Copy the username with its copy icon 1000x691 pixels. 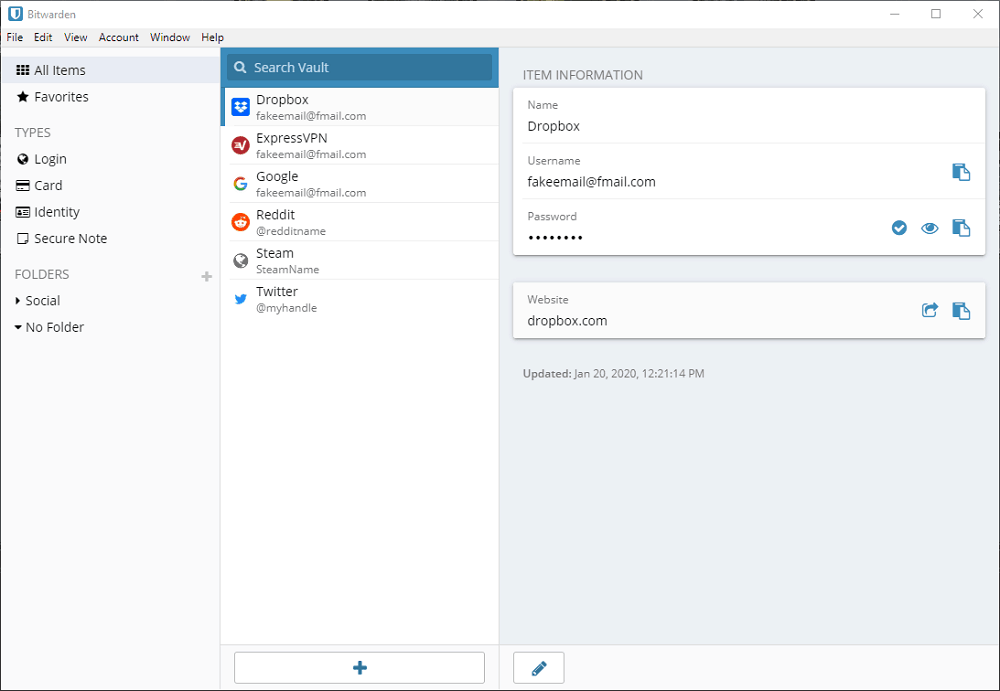[x=961, y=172]
